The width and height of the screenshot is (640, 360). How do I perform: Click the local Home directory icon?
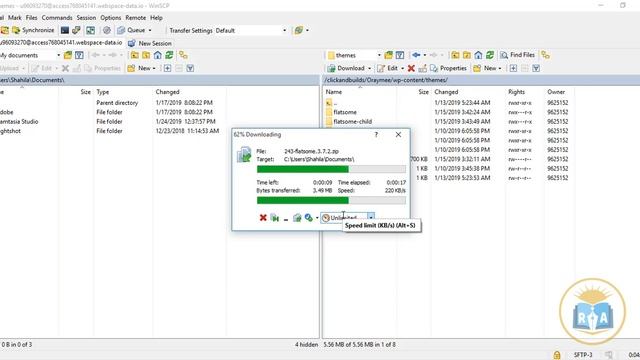[x=158, y=55]
